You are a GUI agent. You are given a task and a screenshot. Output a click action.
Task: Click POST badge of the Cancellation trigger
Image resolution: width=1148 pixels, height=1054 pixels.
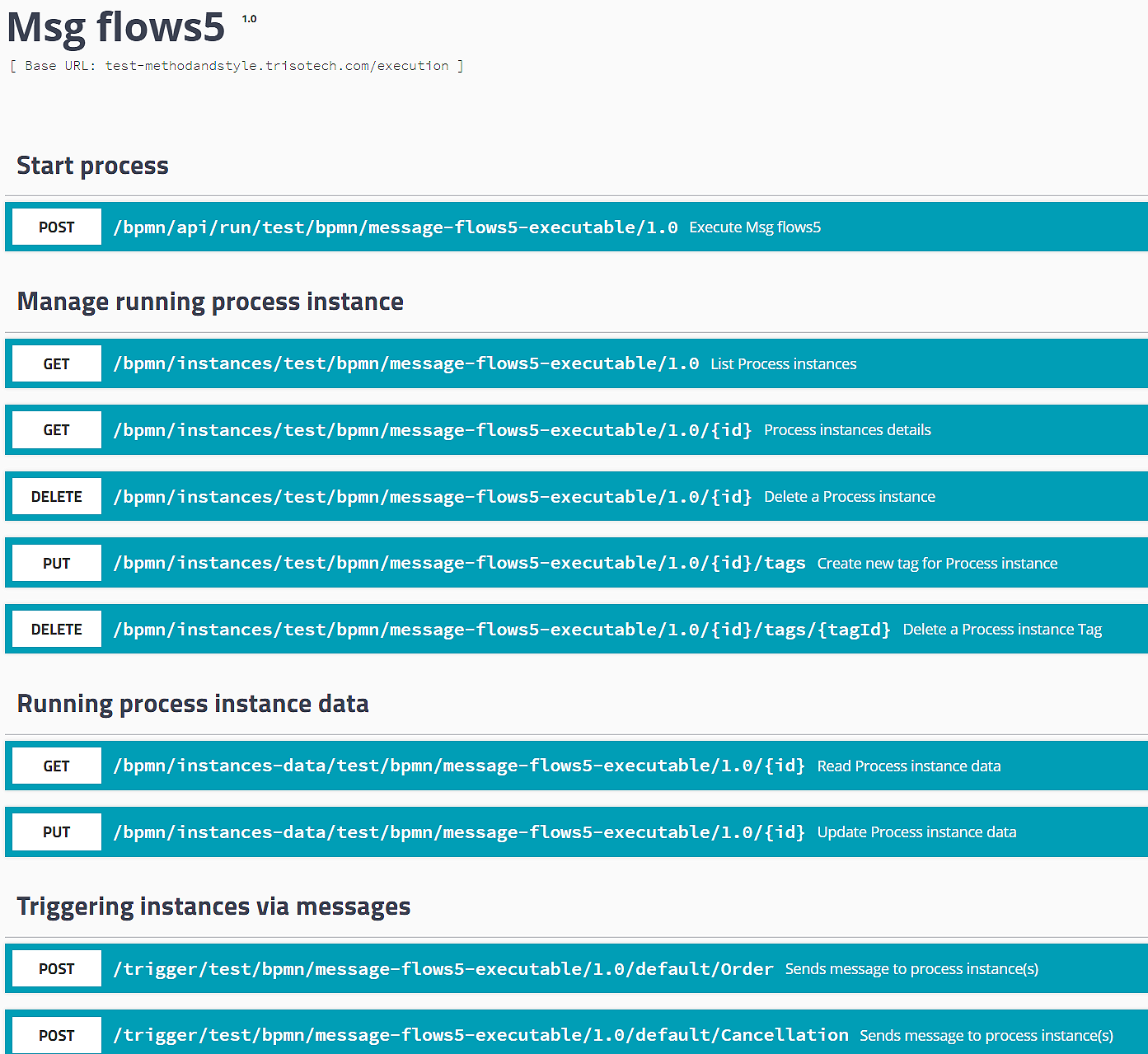pyautogui.click(x=57, y=1036)
